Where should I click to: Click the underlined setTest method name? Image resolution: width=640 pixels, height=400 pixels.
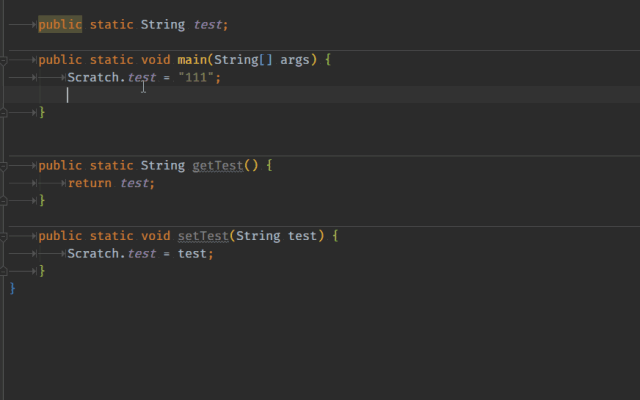(203, 236)
